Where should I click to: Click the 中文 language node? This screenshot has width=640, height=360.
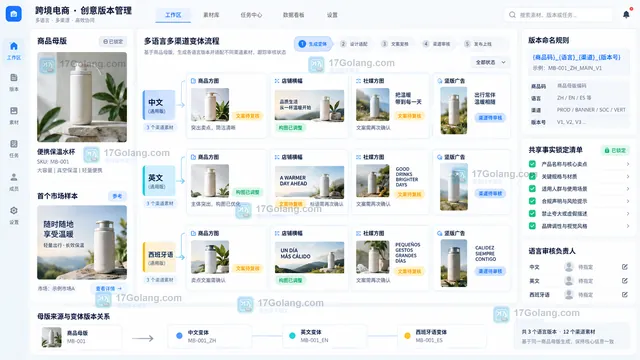(159, 105)
